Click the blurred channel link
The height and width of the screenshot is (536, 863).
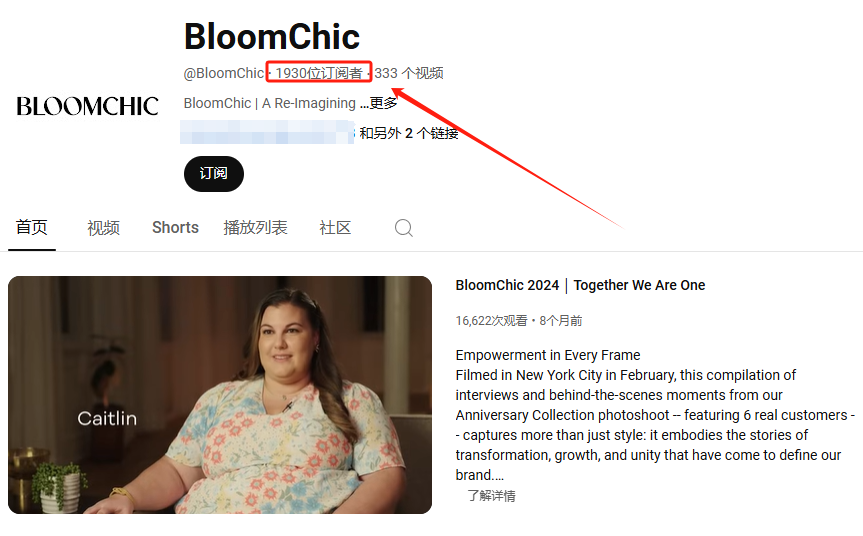tap(267, 132)
